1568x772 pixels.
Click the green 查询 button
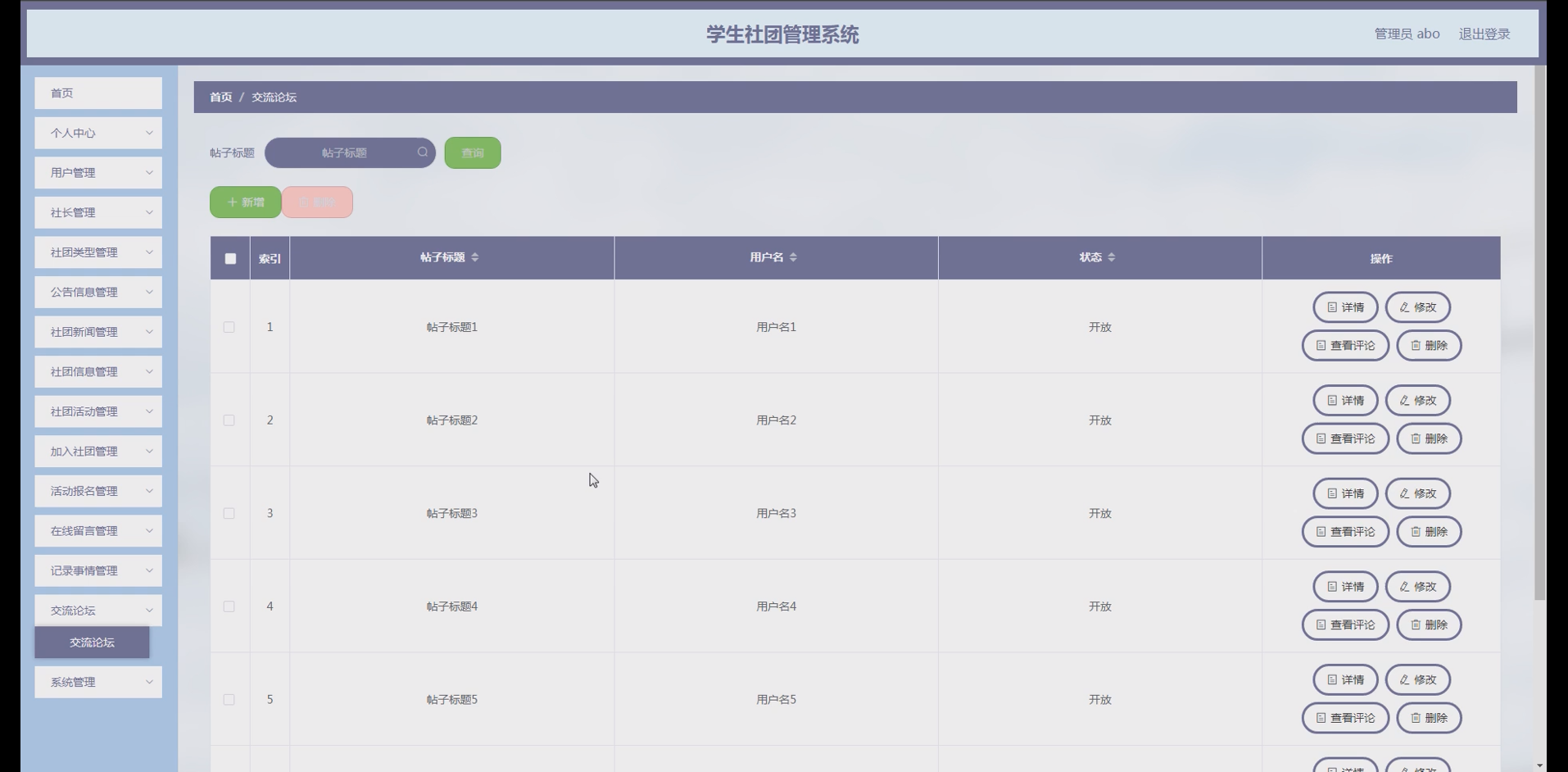point(473,152)
